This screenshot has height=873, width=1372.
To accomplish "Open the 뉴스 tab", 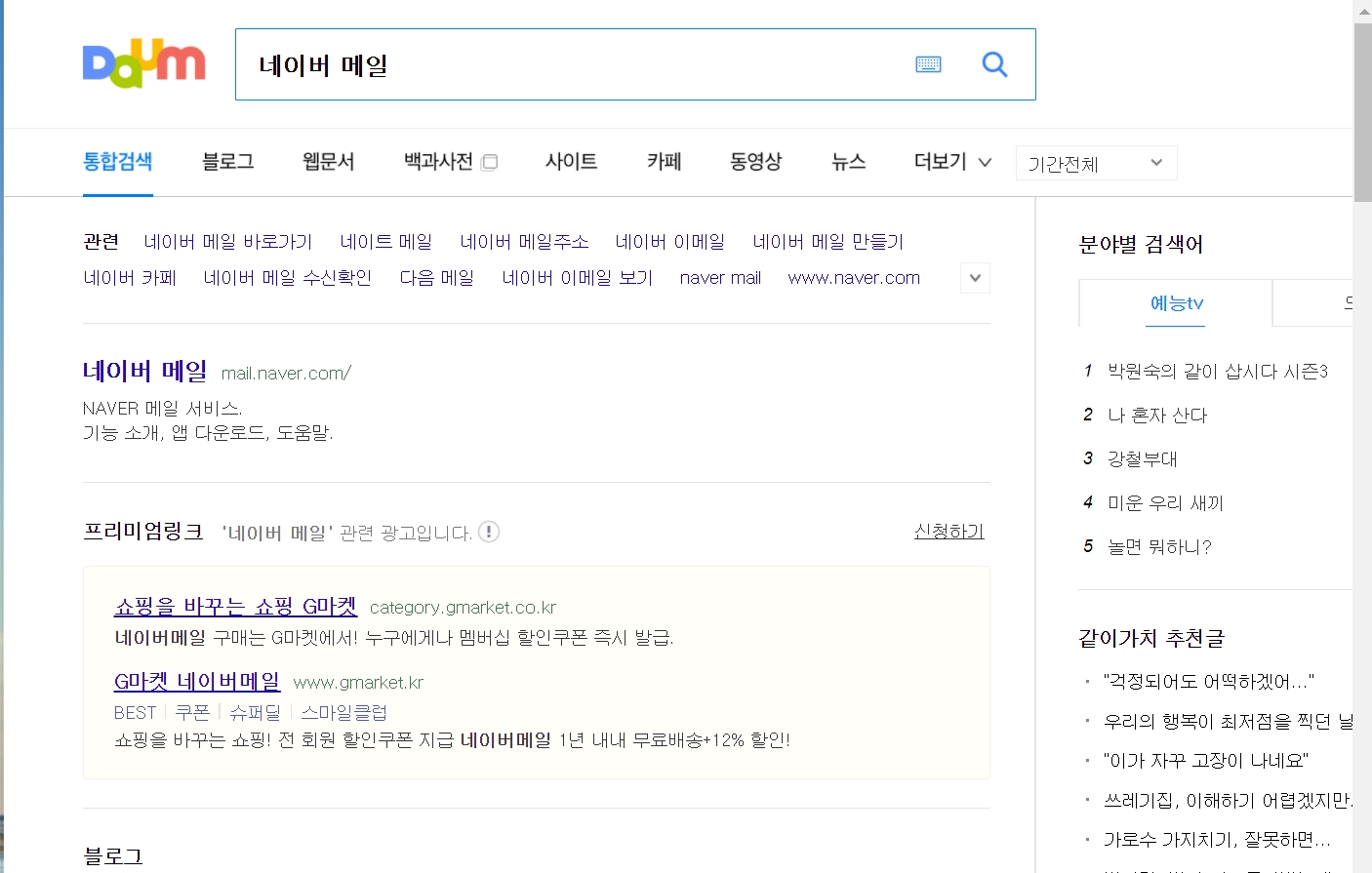I will coord(848,162).
